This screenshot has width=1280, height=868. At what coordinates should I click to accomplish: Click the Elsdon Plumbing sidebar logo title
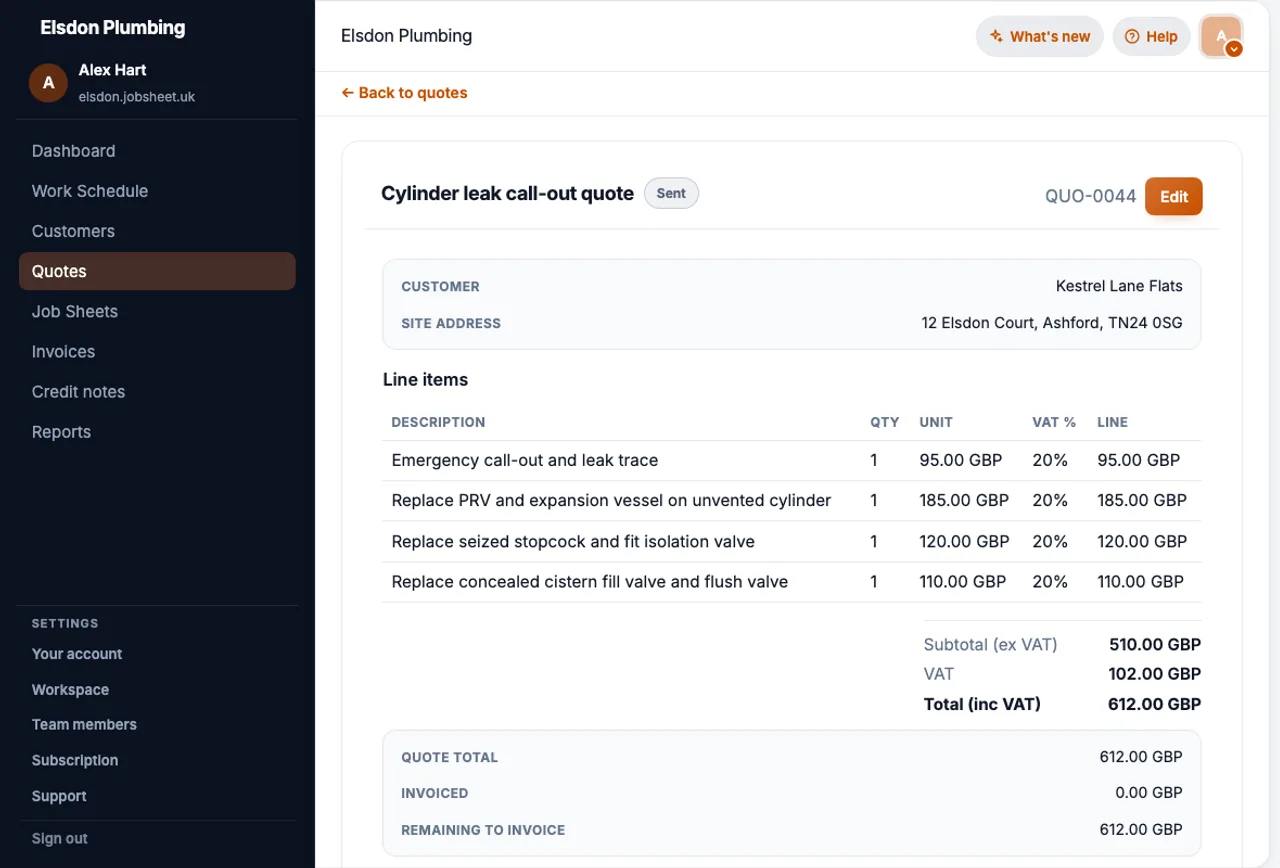112,28
